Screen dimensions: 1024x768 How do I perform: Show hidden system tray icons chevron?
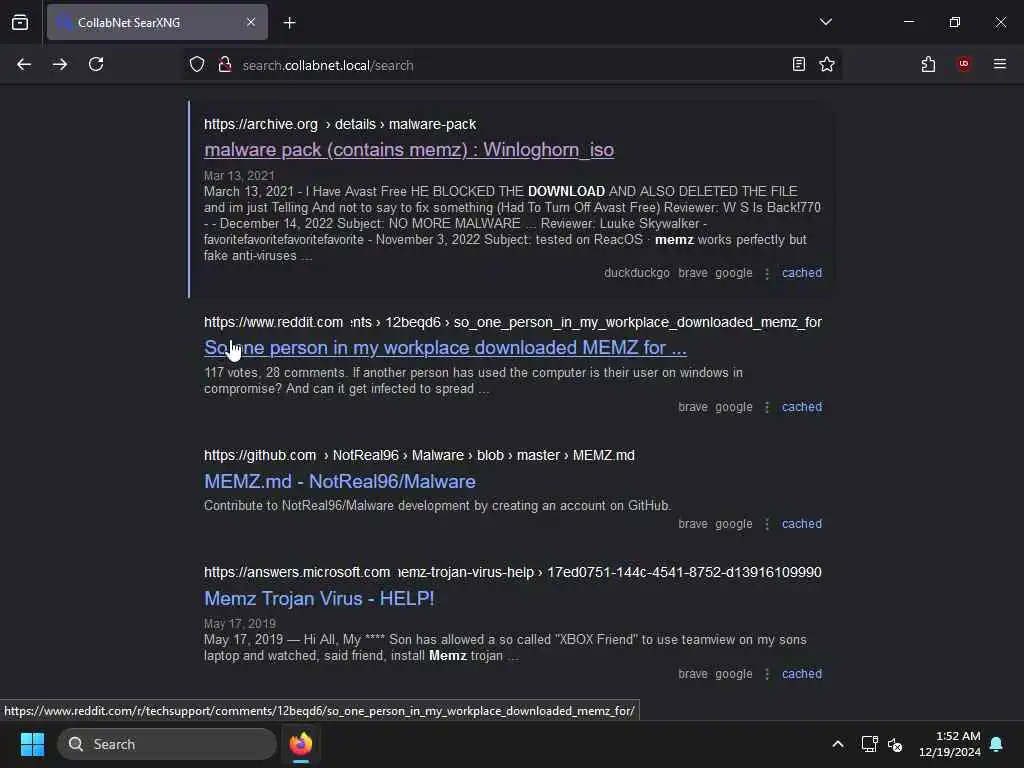click(837, 744)
